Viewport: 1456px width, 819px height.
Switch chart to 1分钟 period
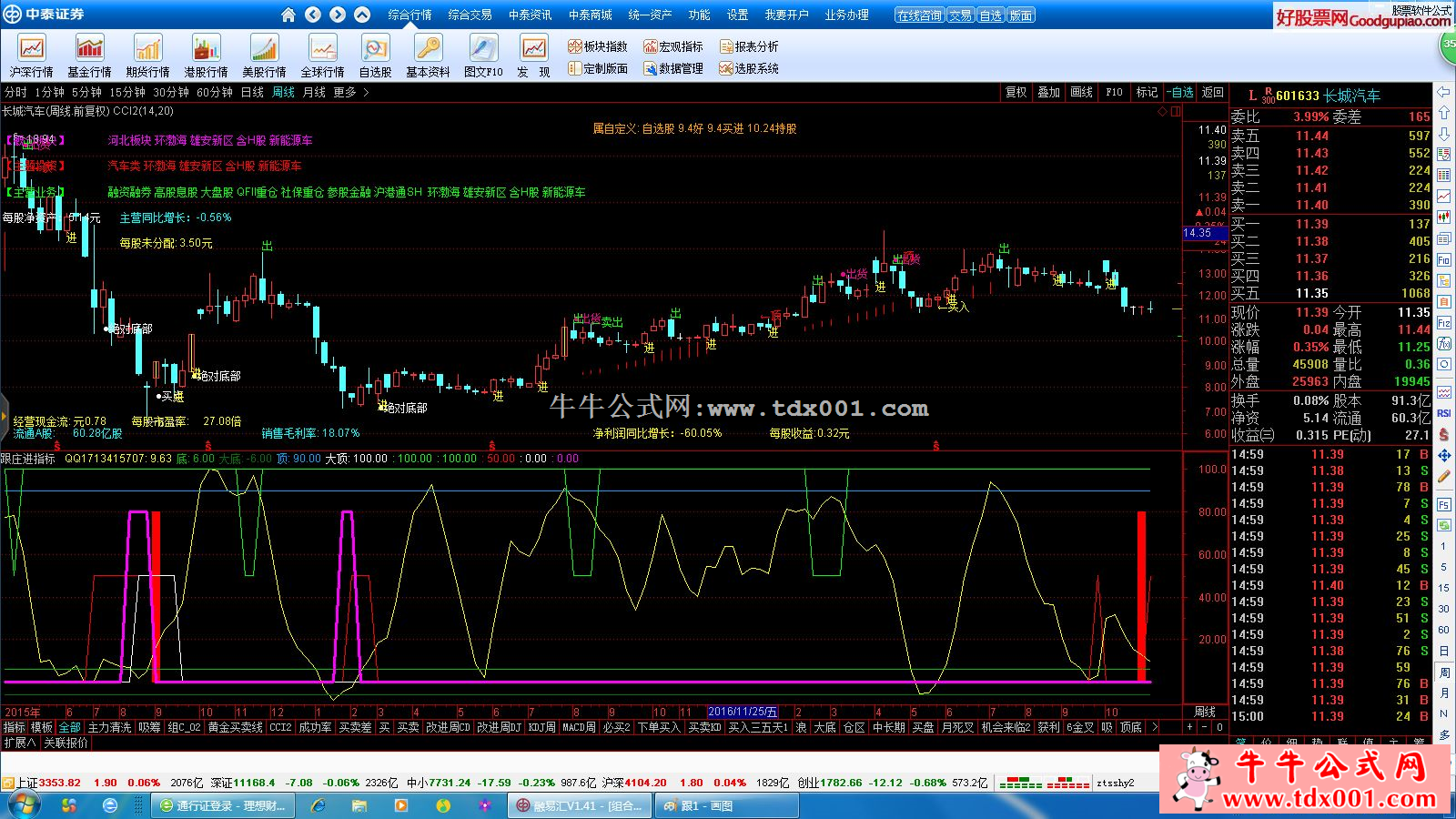(x=48, y=92)
